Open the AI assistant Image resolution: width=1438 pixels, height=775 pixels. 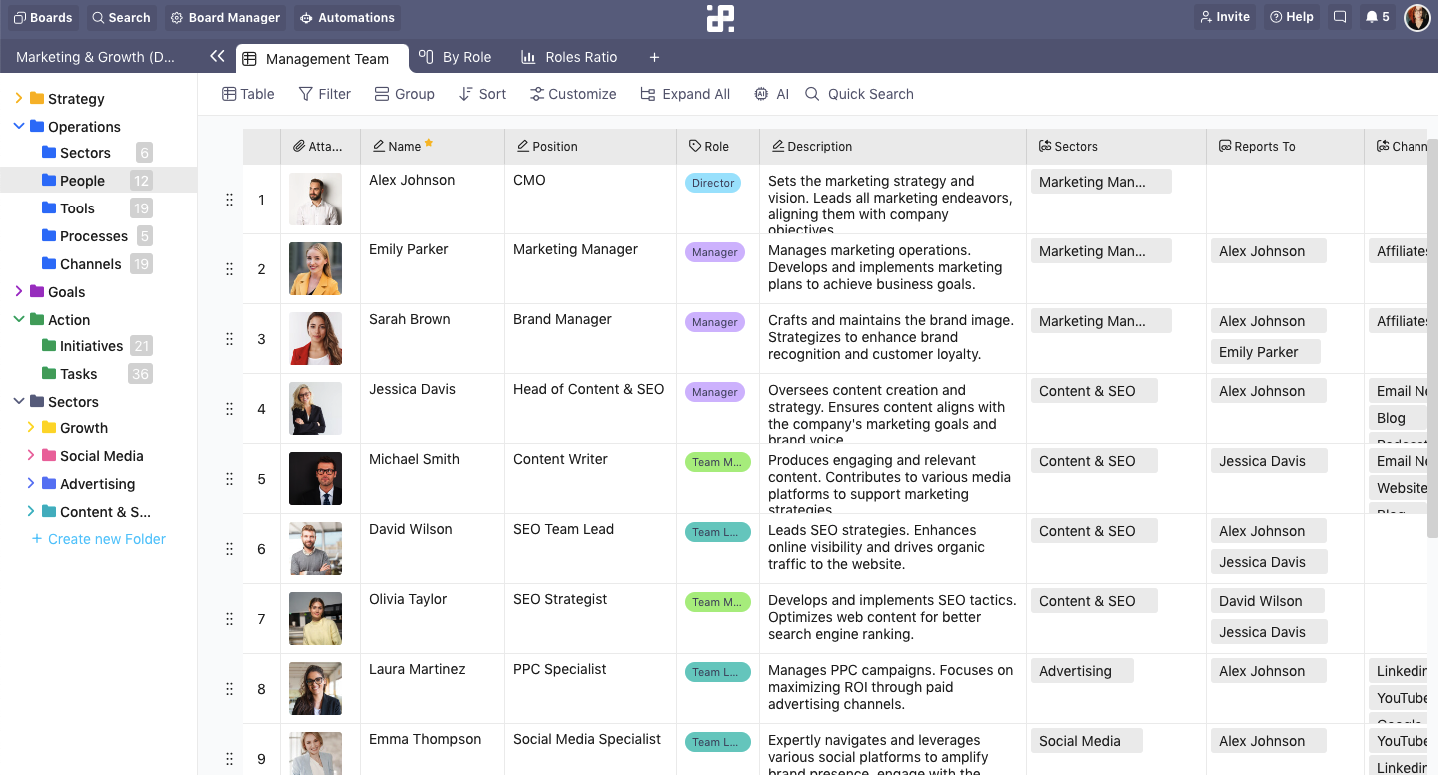tap(770, 93)
